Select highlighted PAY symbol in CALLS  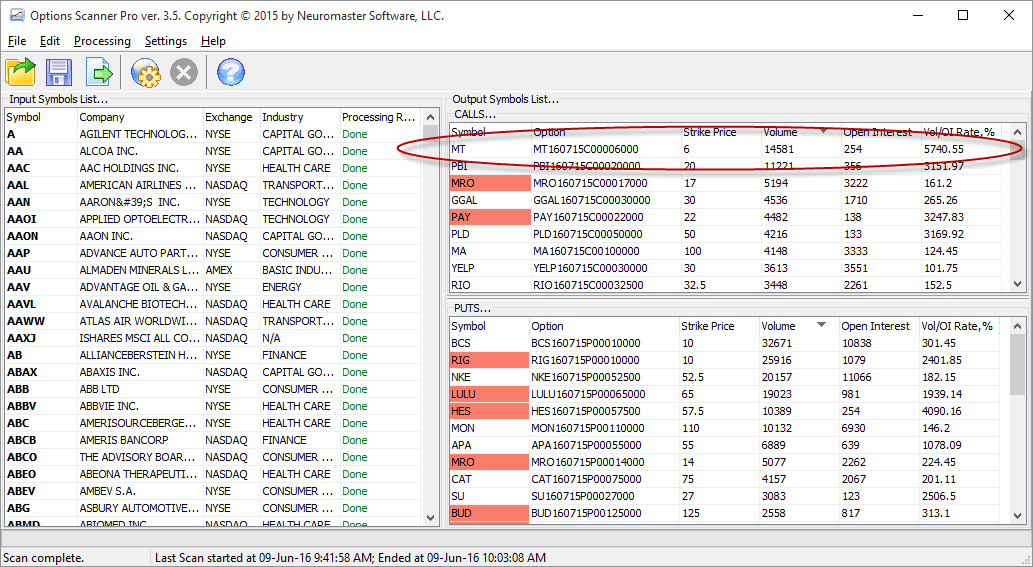[x=490, y=217]
